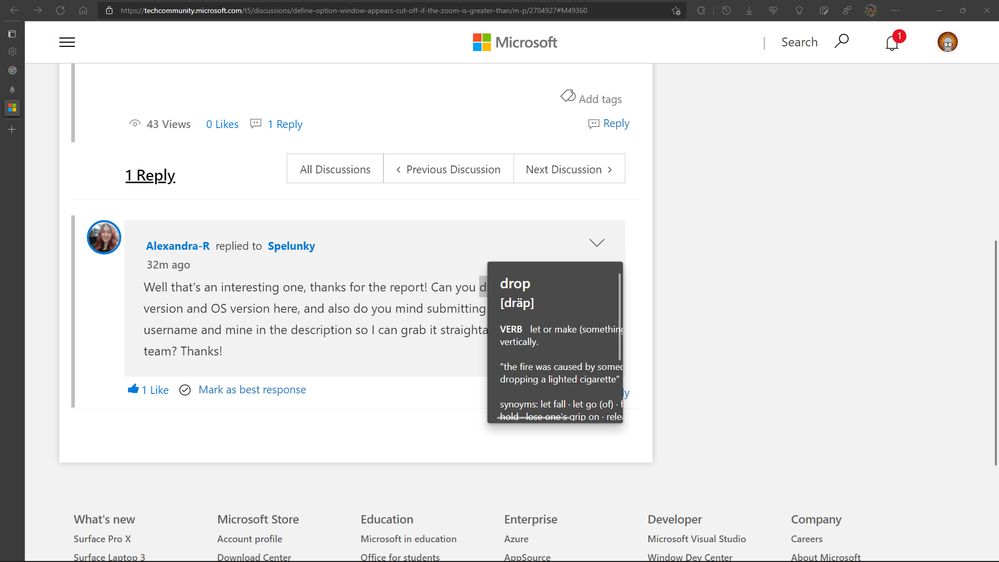Click the Microsoft logo
This screenshot has width=999, height=562.
click(515, 42)
